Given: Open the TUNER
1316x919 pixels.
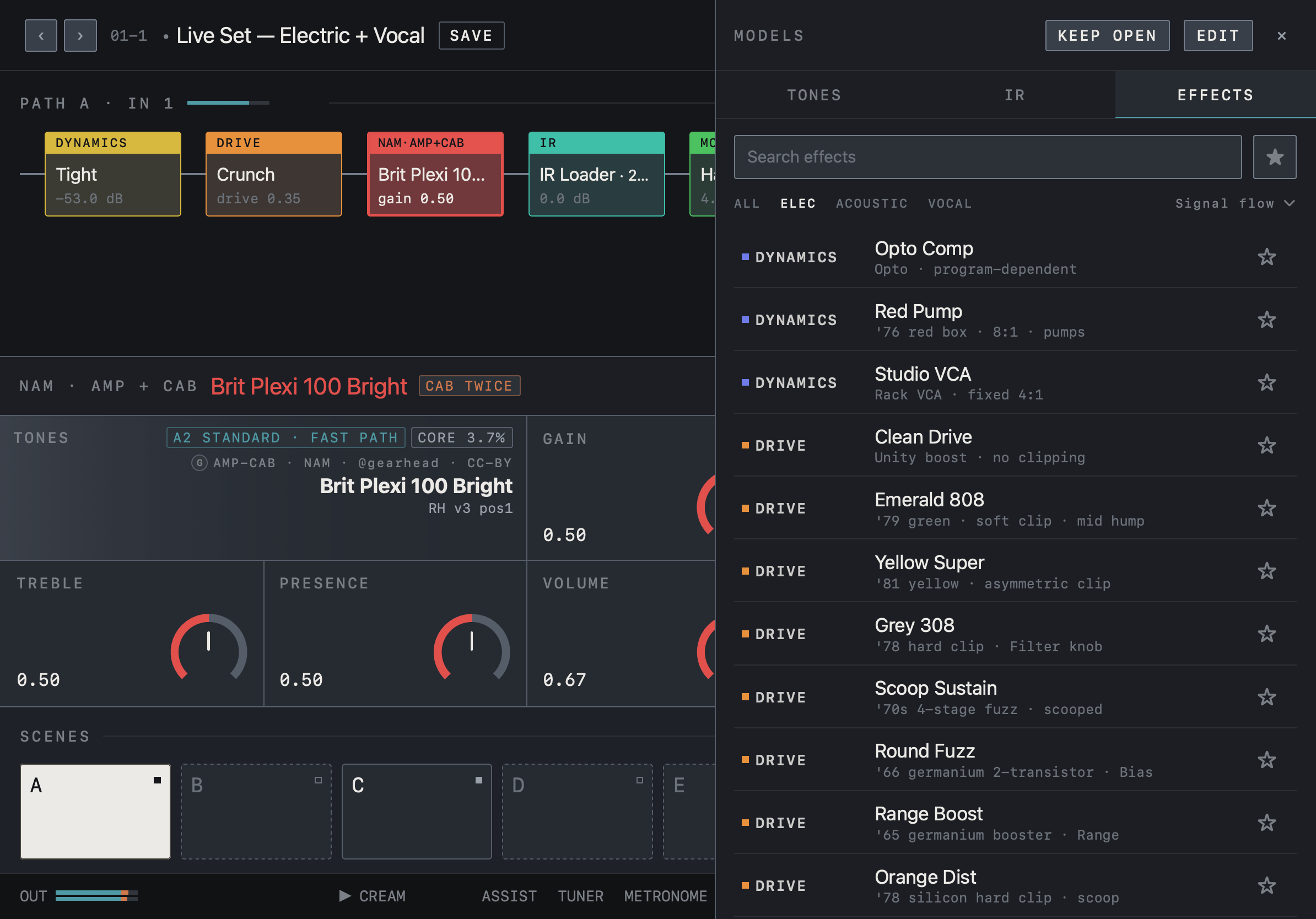Looking at the screenshot, I should tap(581, 896).
